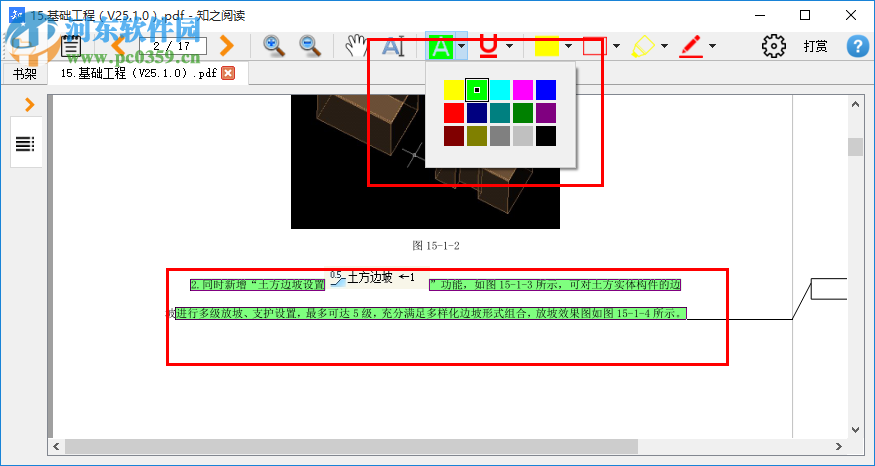The image size is (875, 466).
Task: Pick the yellow color swatch
Action: pos(454,90)
